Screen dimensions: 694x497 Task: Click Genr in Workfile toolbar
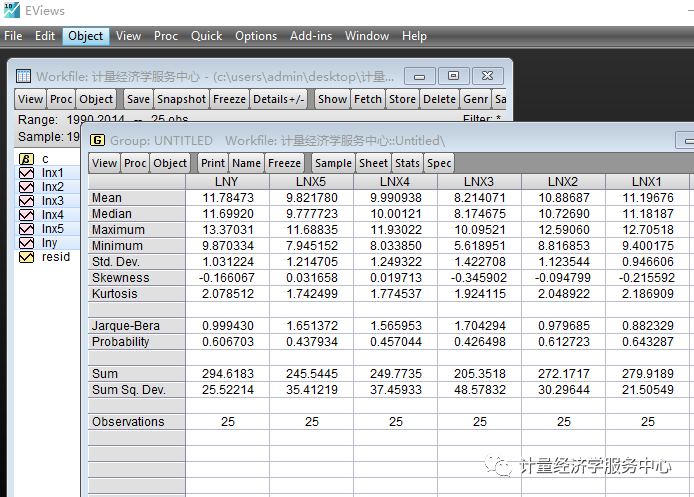tap(476, 99)
